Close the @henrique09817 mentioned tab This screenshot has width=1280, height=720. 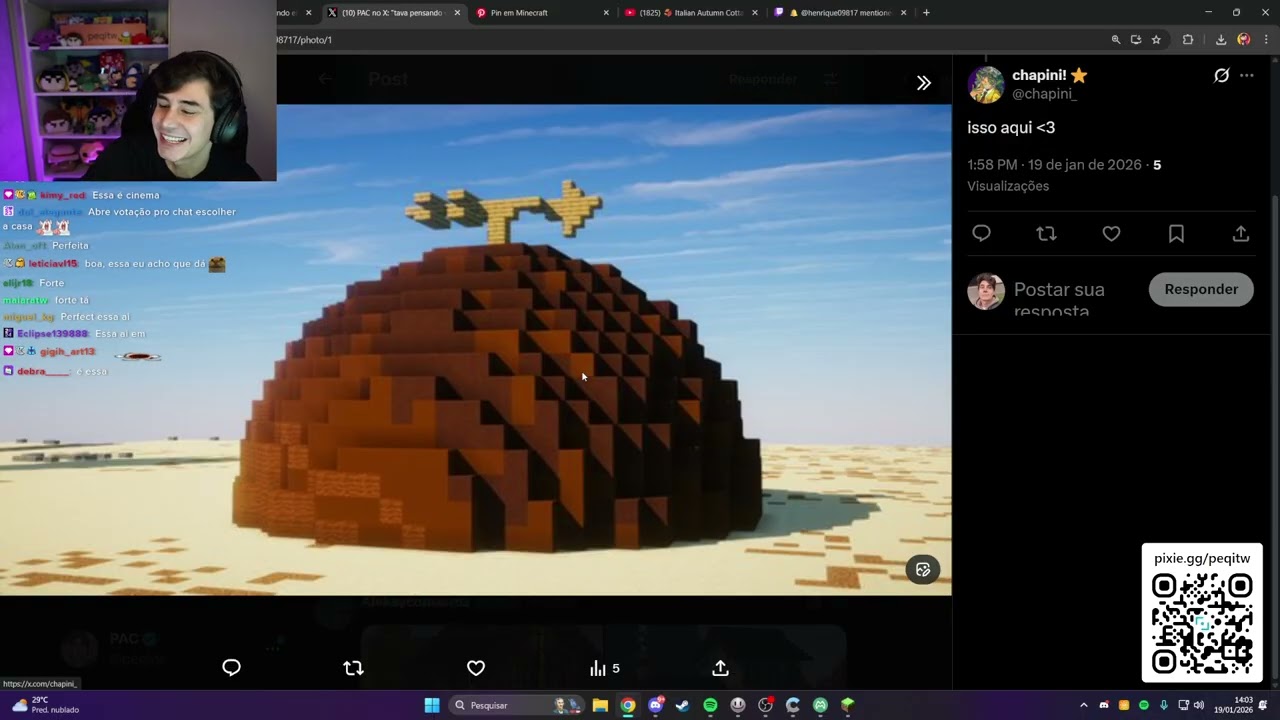tap(903, 13)
